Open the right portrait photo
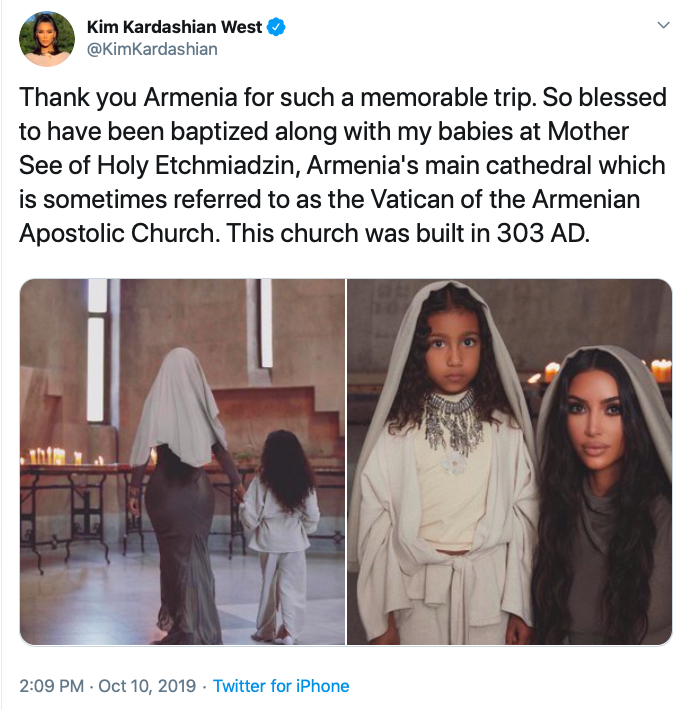The width and height of the screenshot is (690, 710). [509, 462]
